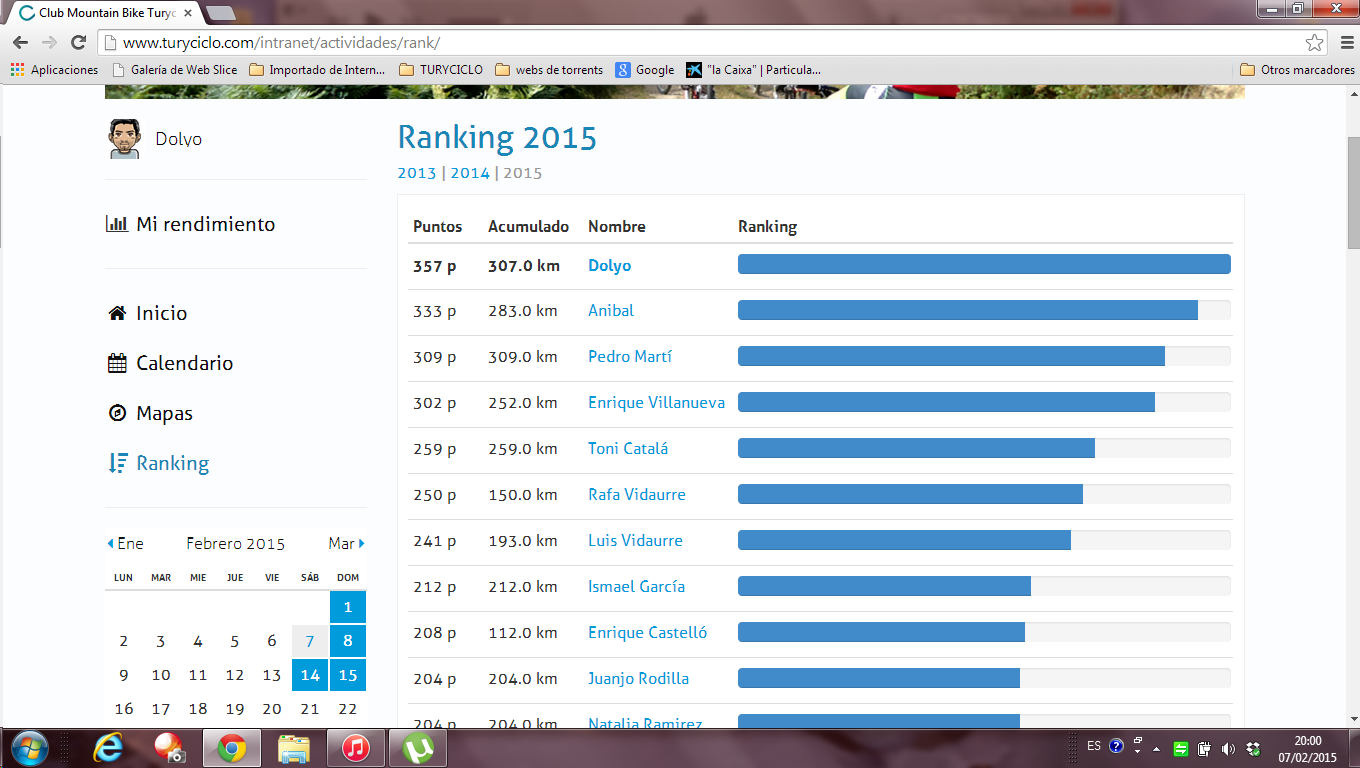Bookmark page with the star icon
Image resolution: width=1360 pixels, height=768 pixels.
[1314, 43]
